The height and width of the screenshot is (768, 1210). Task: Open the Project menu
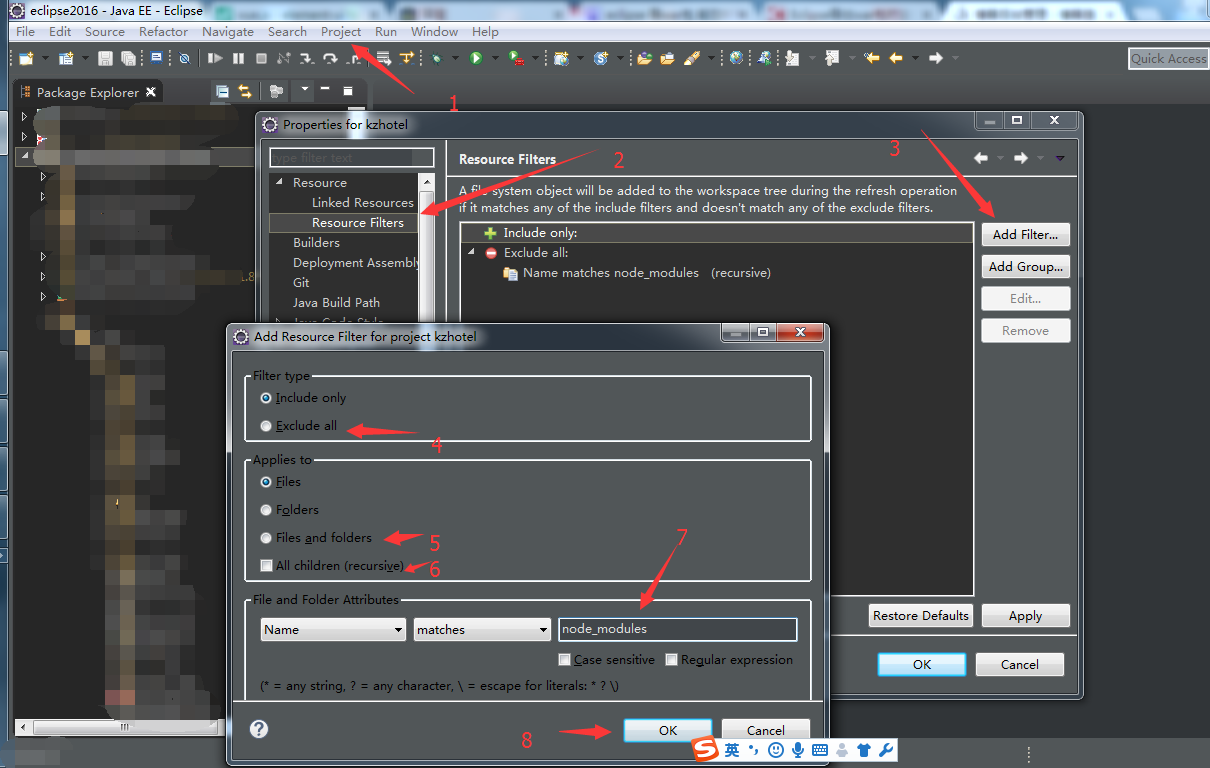pyautogui.click(x=341, y=32)
